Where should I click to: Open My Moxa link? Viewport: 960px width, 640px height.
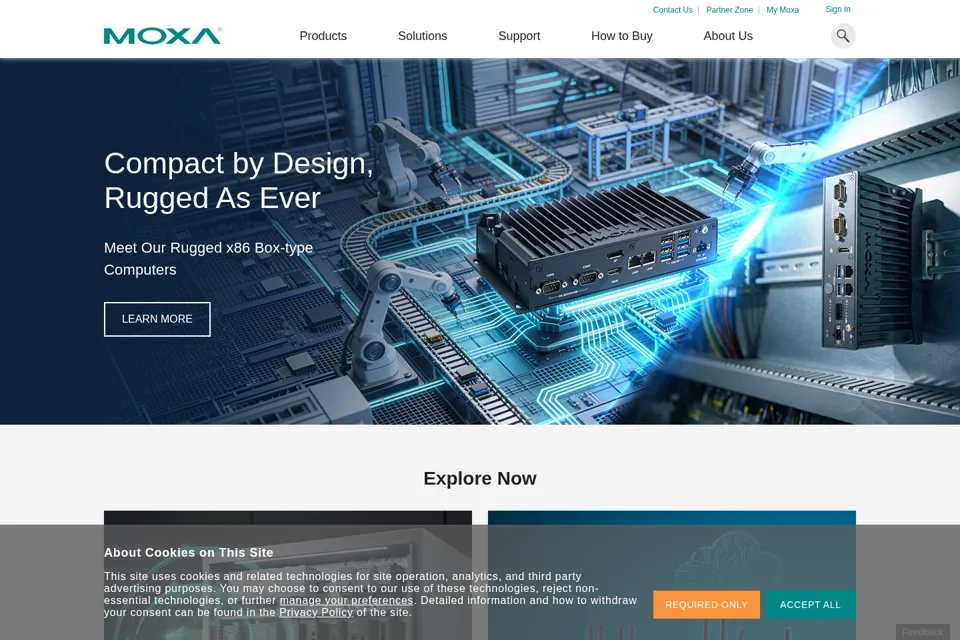782,10
